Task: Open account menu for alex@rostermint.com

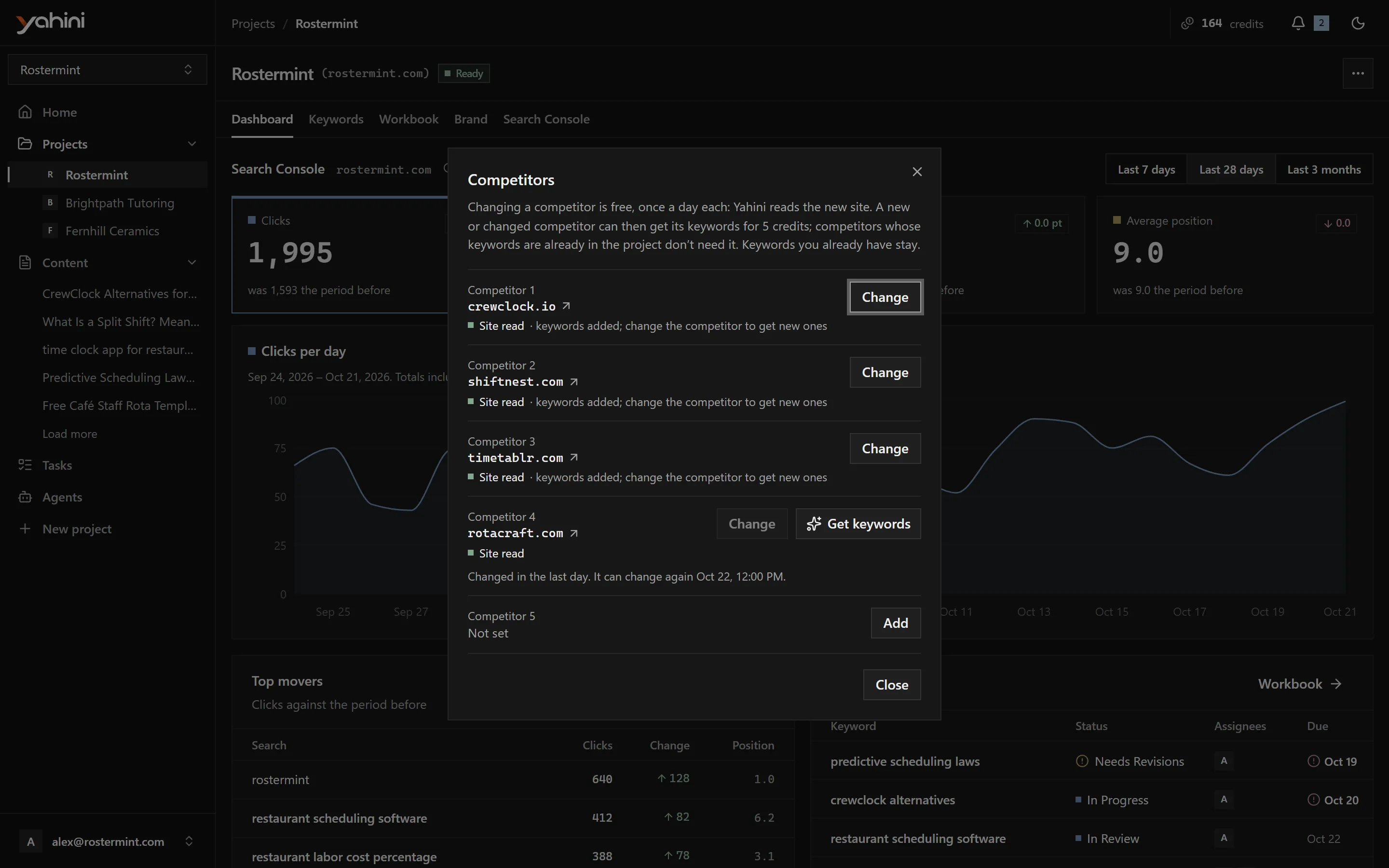Action: [108, 841]
